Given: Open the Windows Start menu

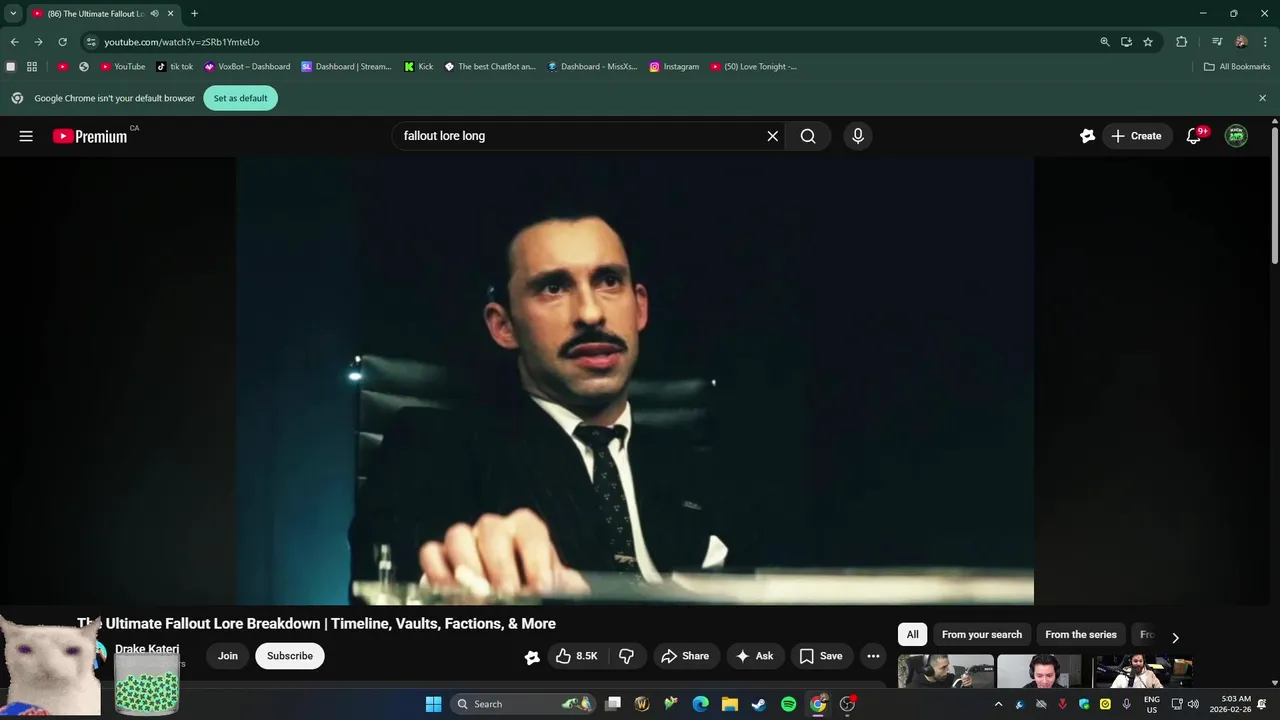Looking at the screenshot, I should tap(433, 704).
